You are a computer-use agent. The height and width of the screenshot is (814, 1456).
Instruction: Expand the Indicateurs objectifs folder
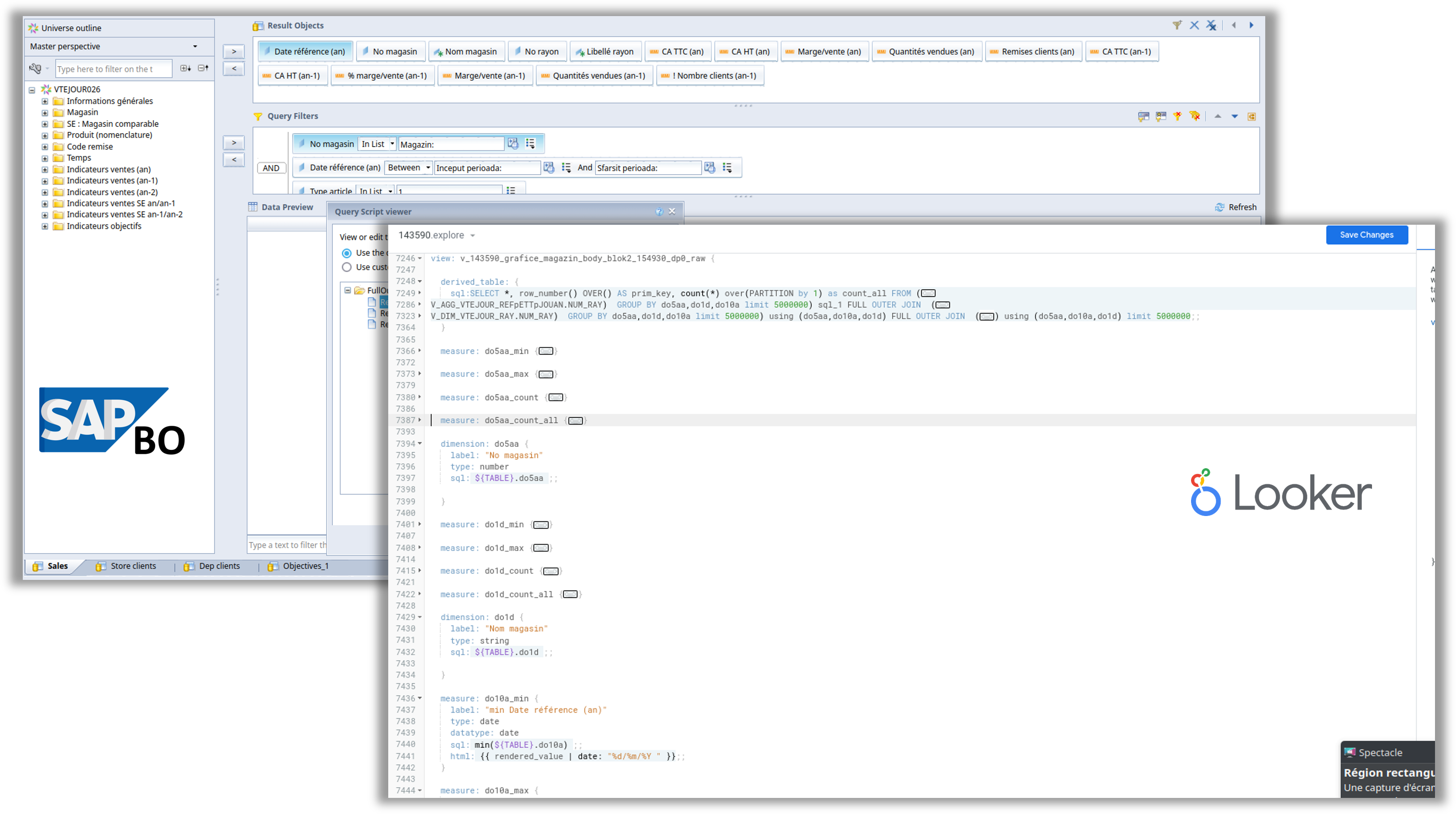(45, 226)
